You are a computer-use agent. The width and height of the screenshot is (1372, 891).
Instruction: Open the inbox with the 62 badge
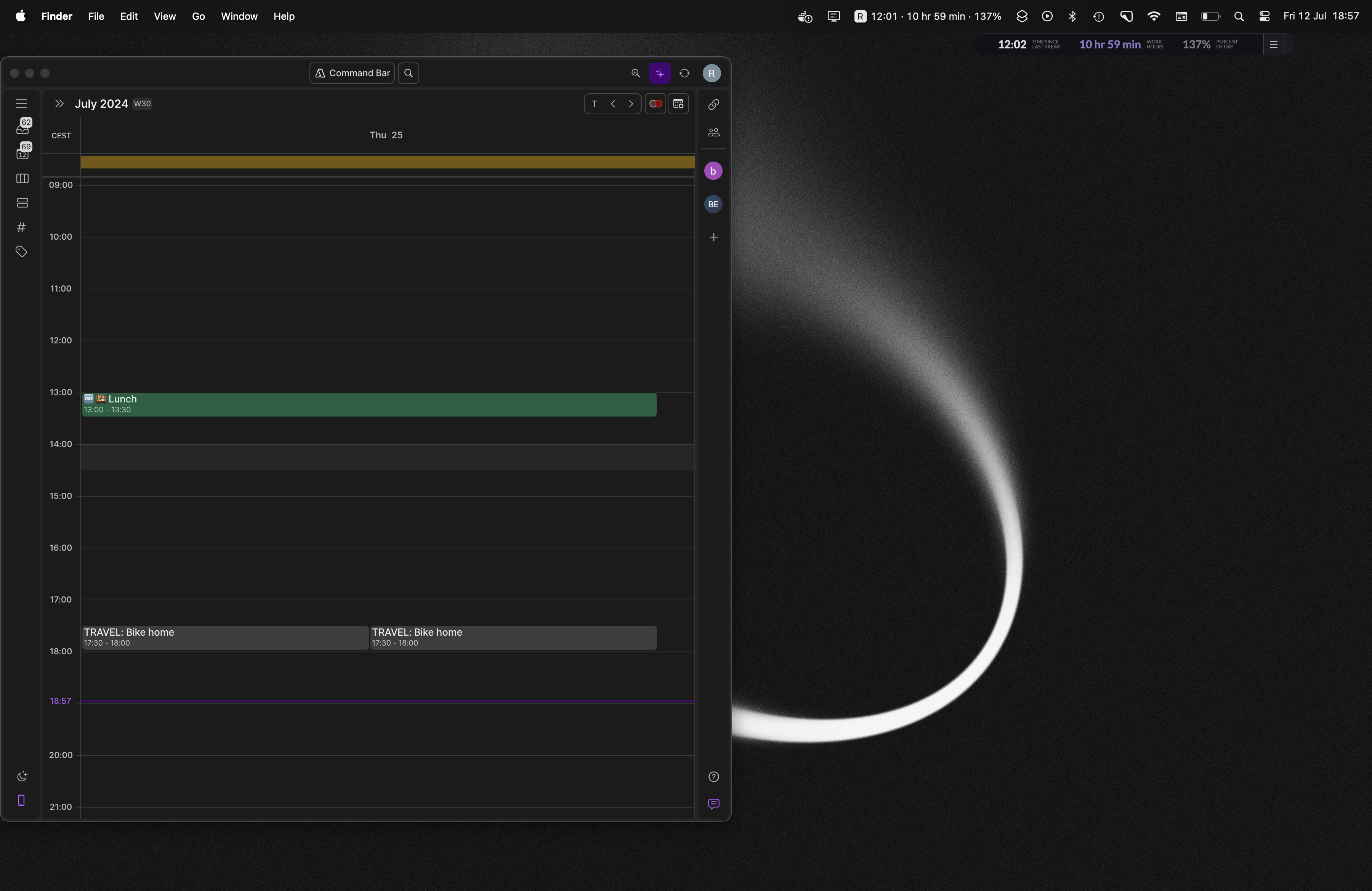23,126
